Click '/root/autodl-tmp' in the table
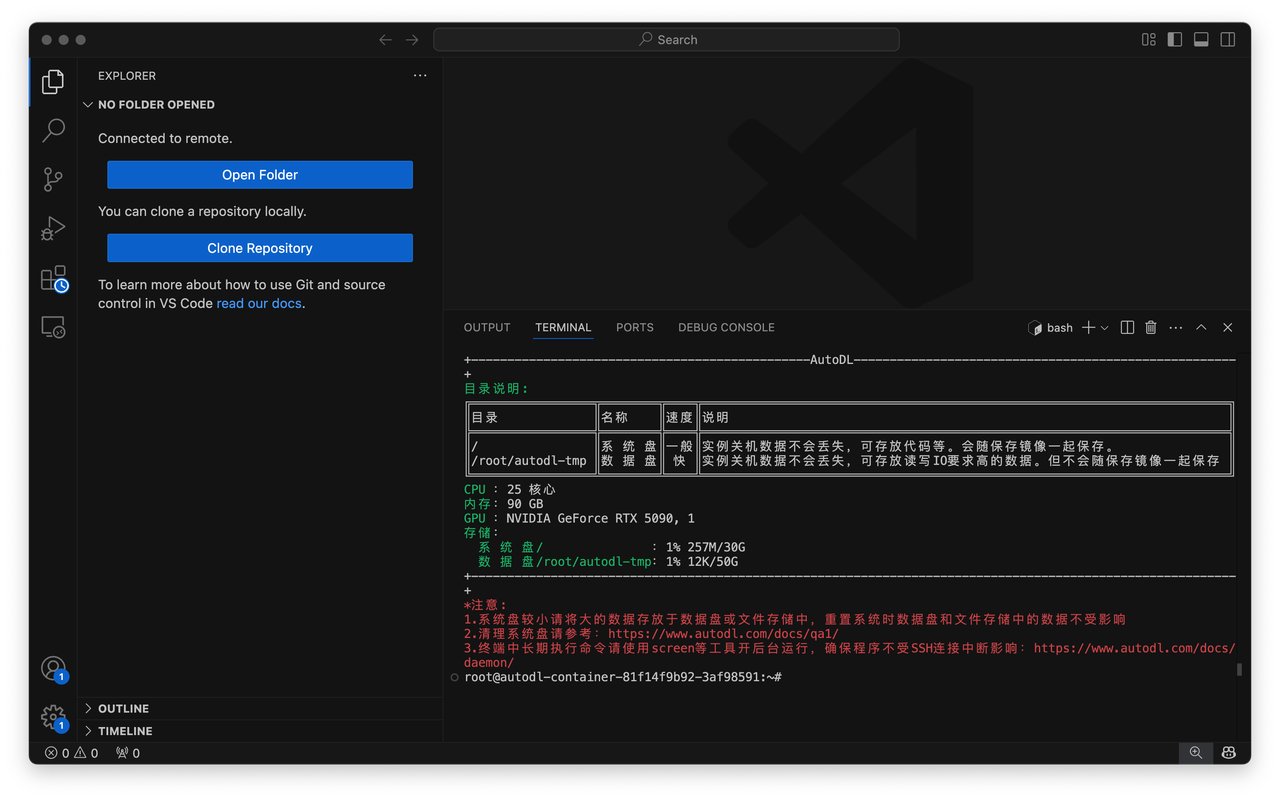The width and height of the screenshot is (1280, 800). tap(529, 461)
